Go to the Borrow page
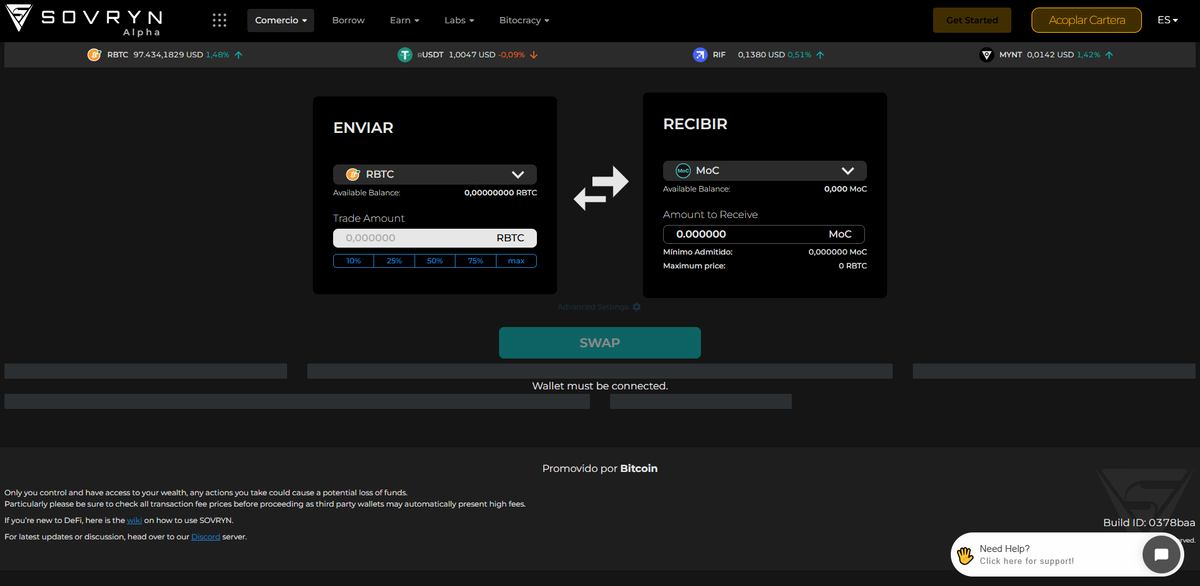 [x=348, y=20]
